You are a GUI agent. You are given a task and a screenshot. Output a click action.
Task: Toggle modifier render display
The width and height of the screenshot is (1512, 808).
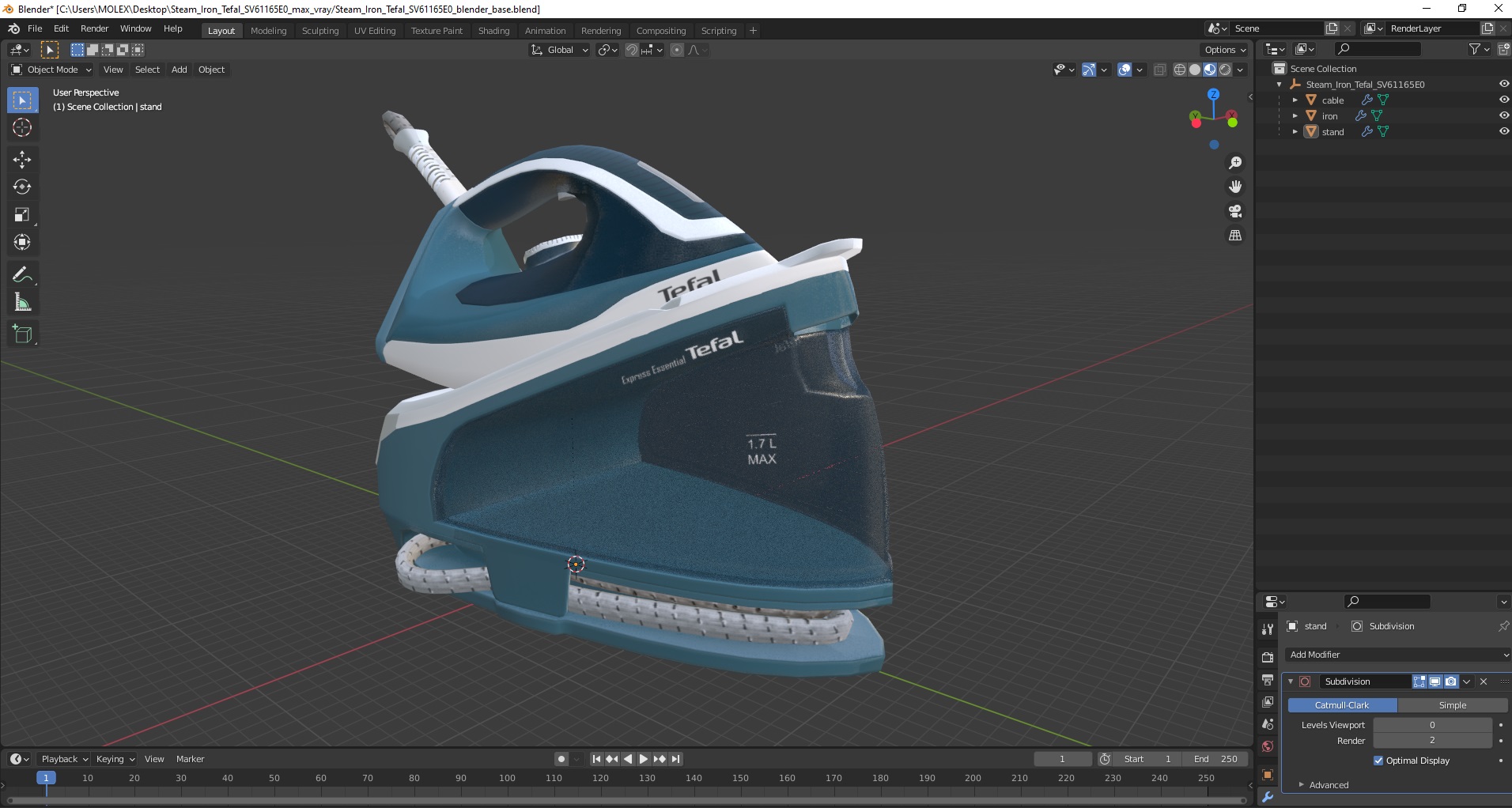1451,682
